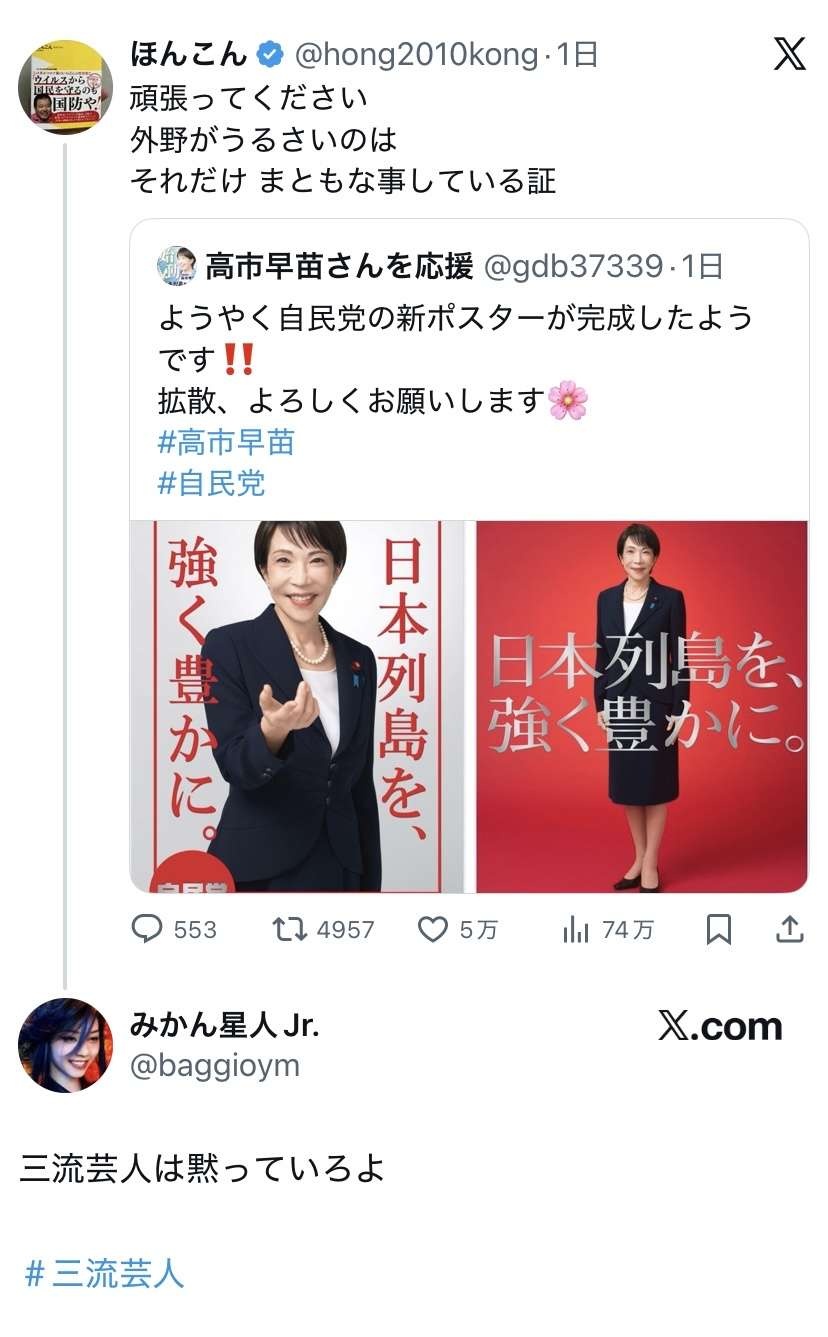Open hashtag #自民党 link

212,483
